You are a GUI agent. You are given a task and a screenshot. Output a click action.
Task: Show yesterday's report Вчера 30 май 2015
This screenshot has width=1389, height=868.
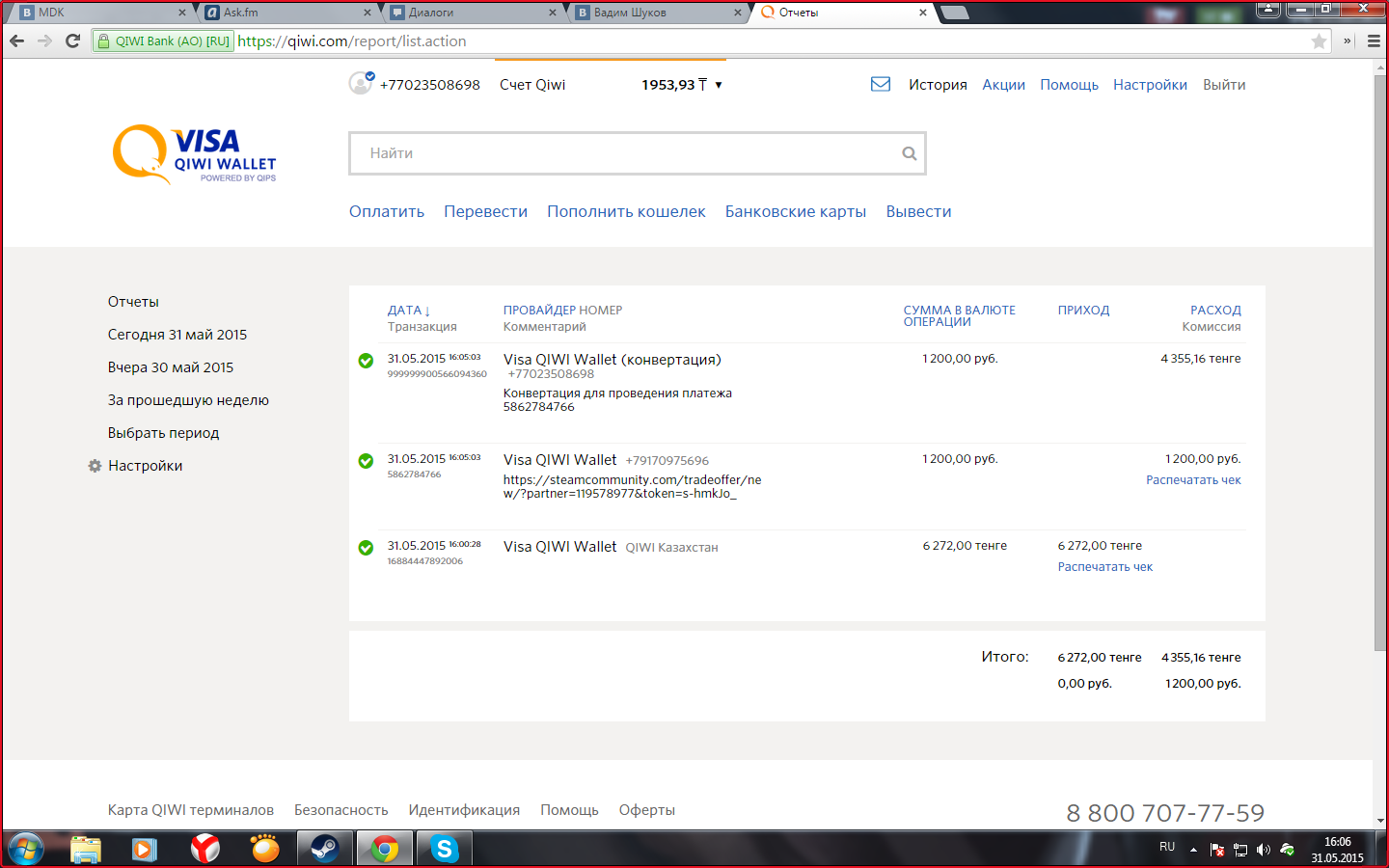click(x=171, y=367)
